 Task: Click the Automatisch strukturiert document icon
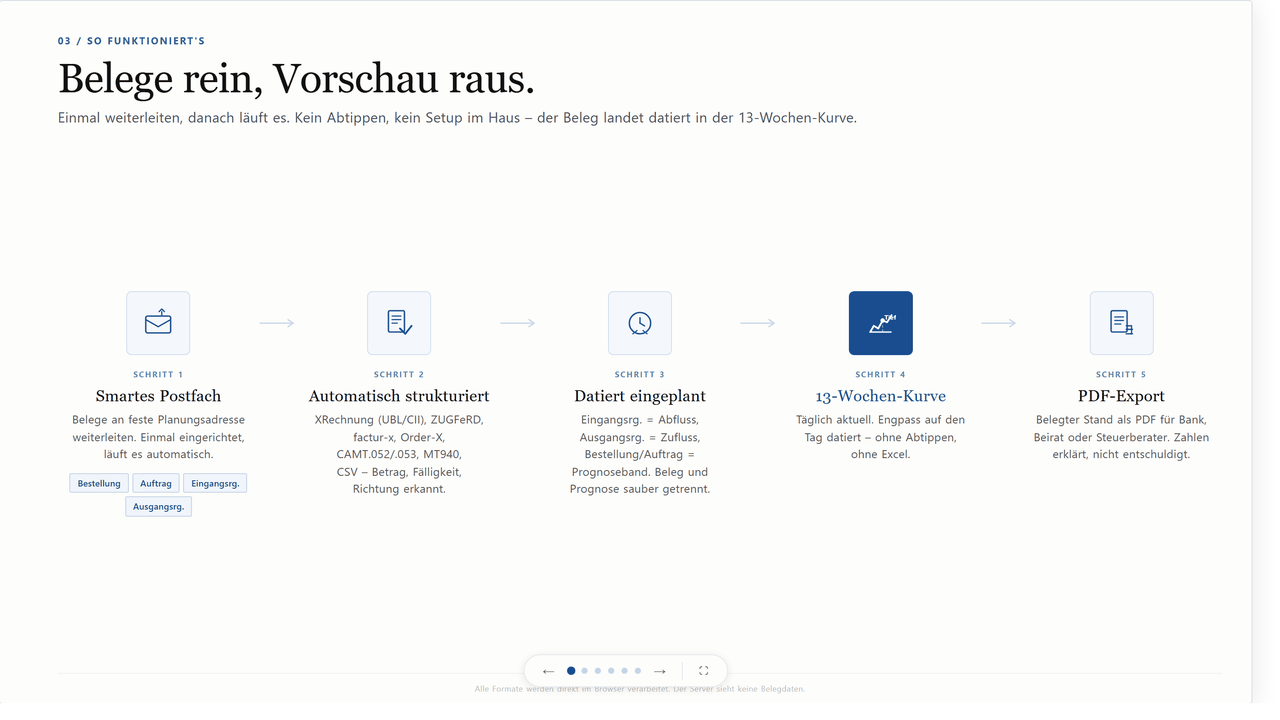(399, 323)
